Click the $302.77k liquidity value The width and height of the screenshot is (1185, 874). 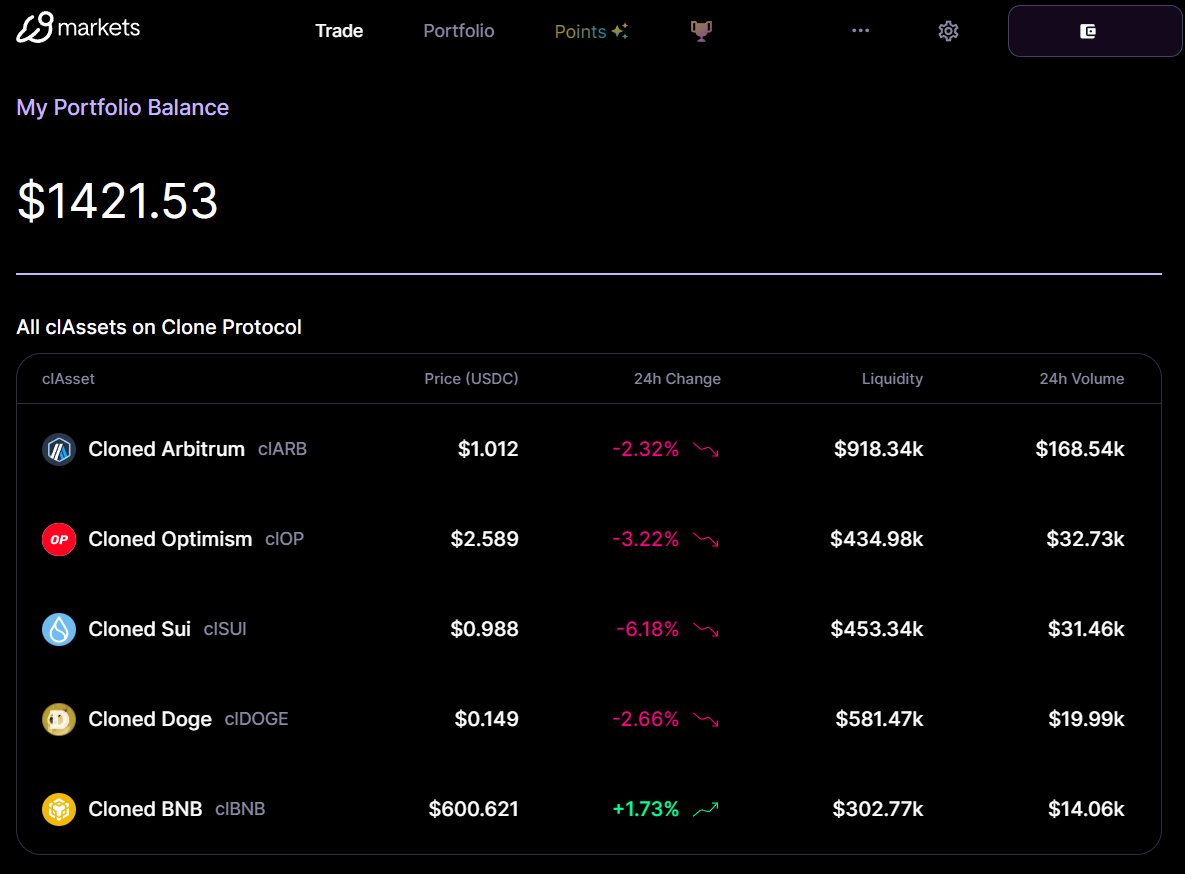[x=877, y=809]
